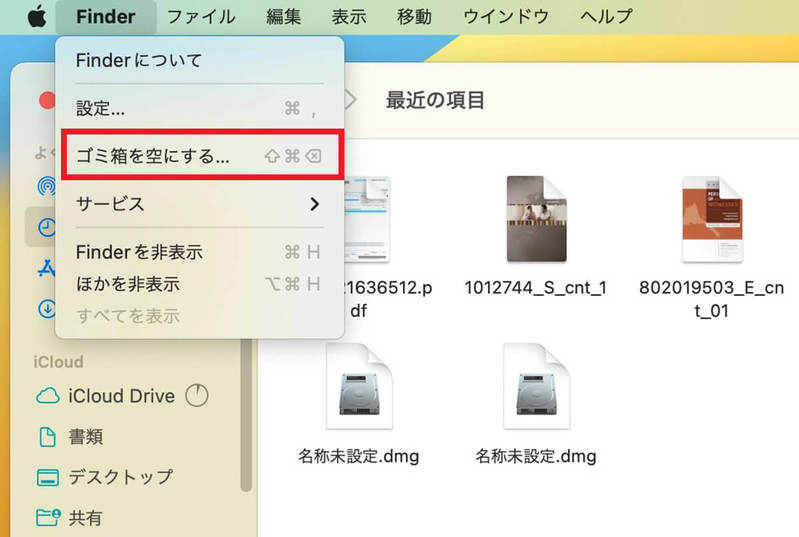Screen dimensions: 799x537
Task: Select the PDF file thumbnail ending 1636512
Action: [367, 220]
